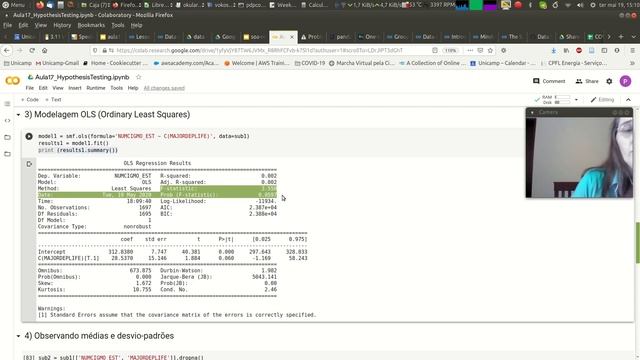Open Firefox Bookmarks menu
The height and width of the screenshot is (360, 640).
pyautogui.click(x=91, y=25)
